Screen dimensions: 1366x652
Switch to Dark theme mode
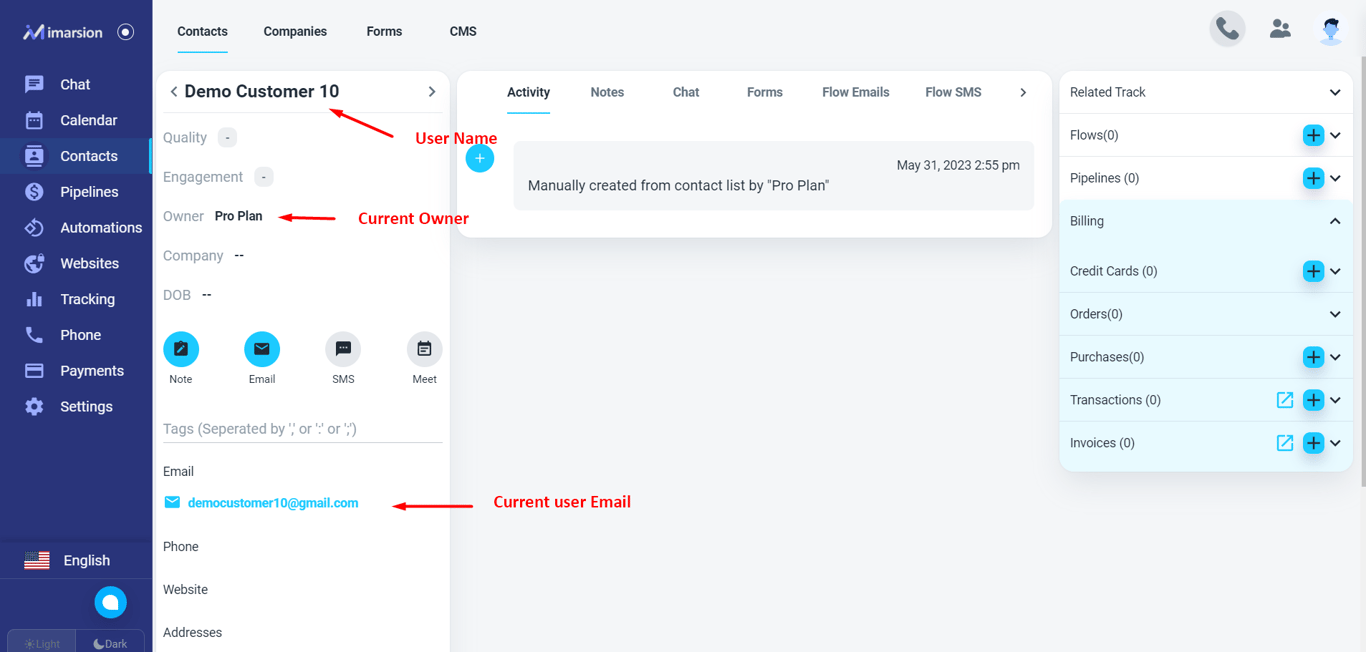[110, 643]
